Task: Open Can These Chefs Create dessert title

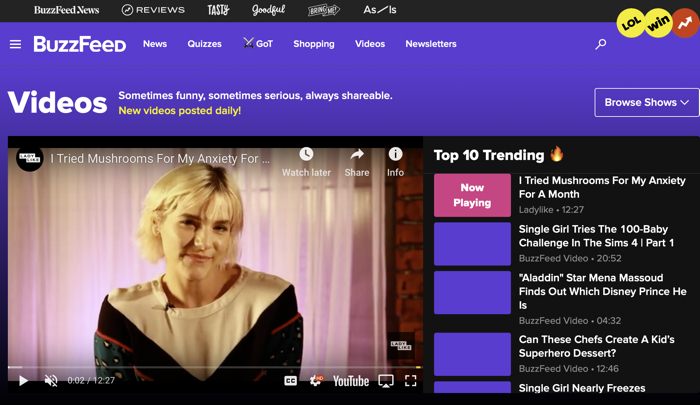Action: coord(596,346)
